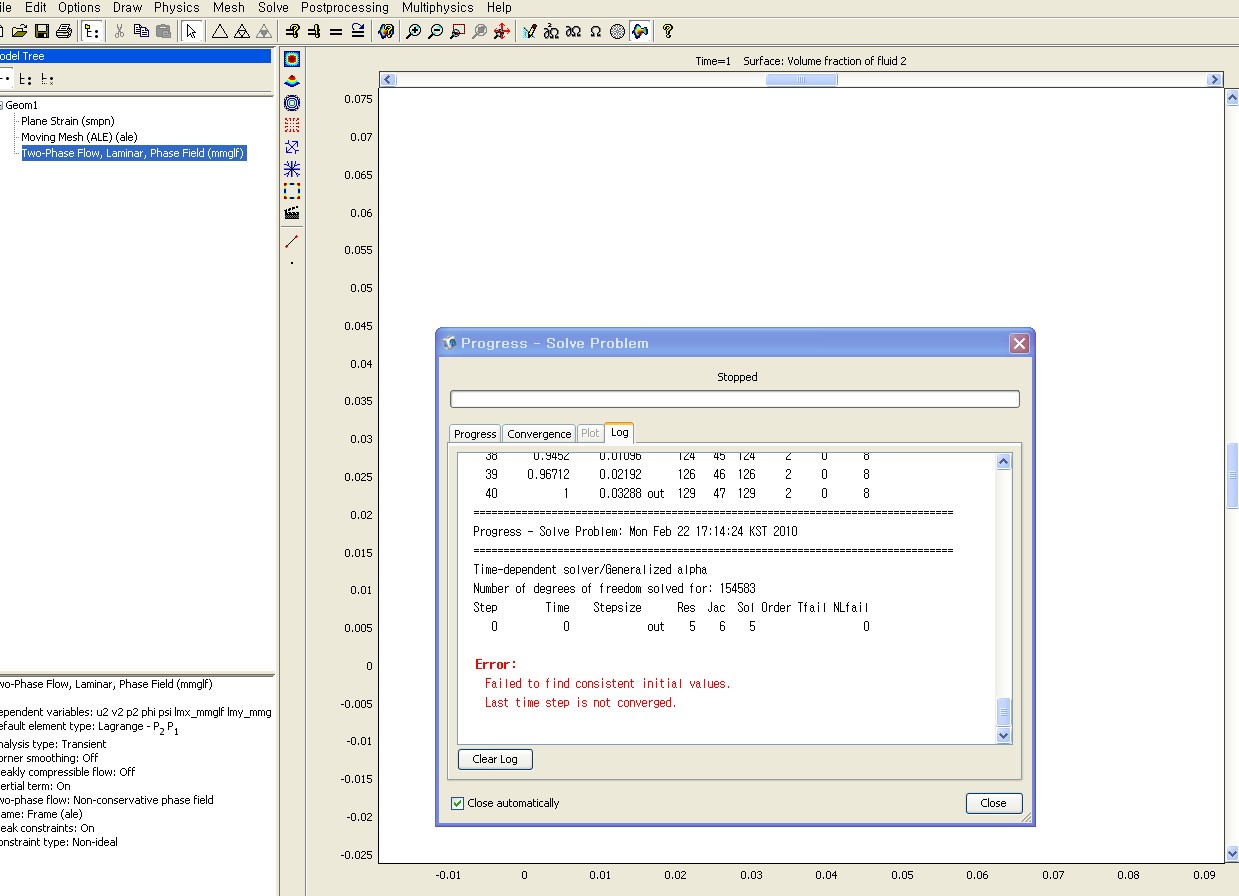
Task: Toggle the Model Tree view button
Action: click(92, 31)
